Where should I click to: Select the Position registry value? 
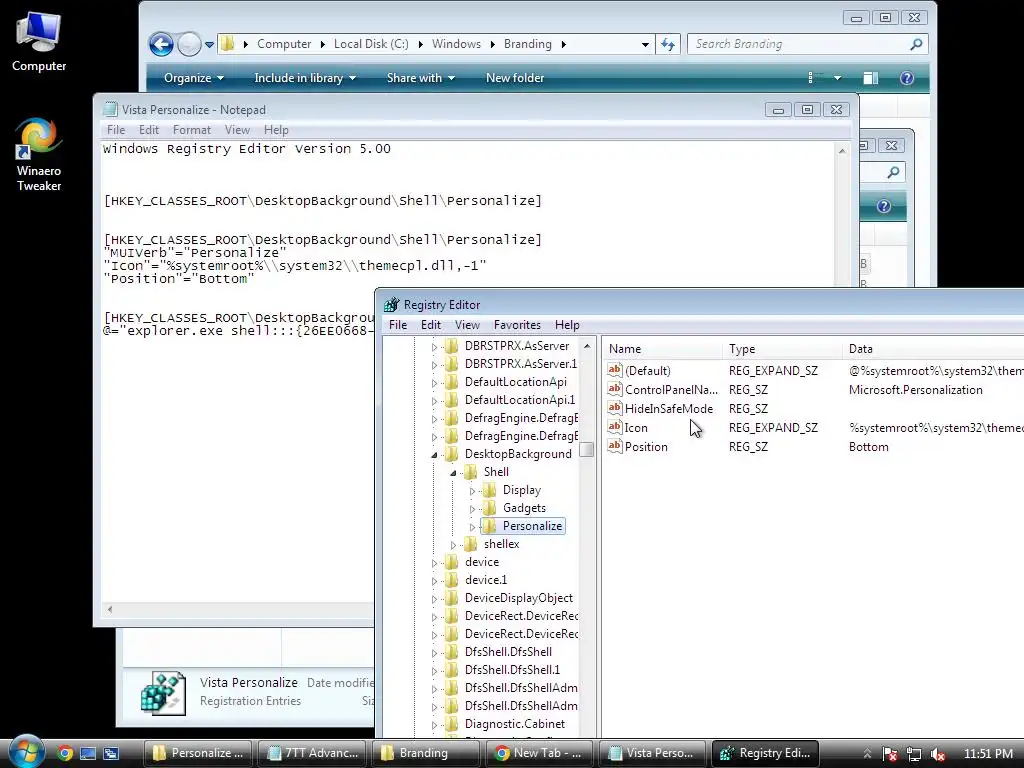646,447
